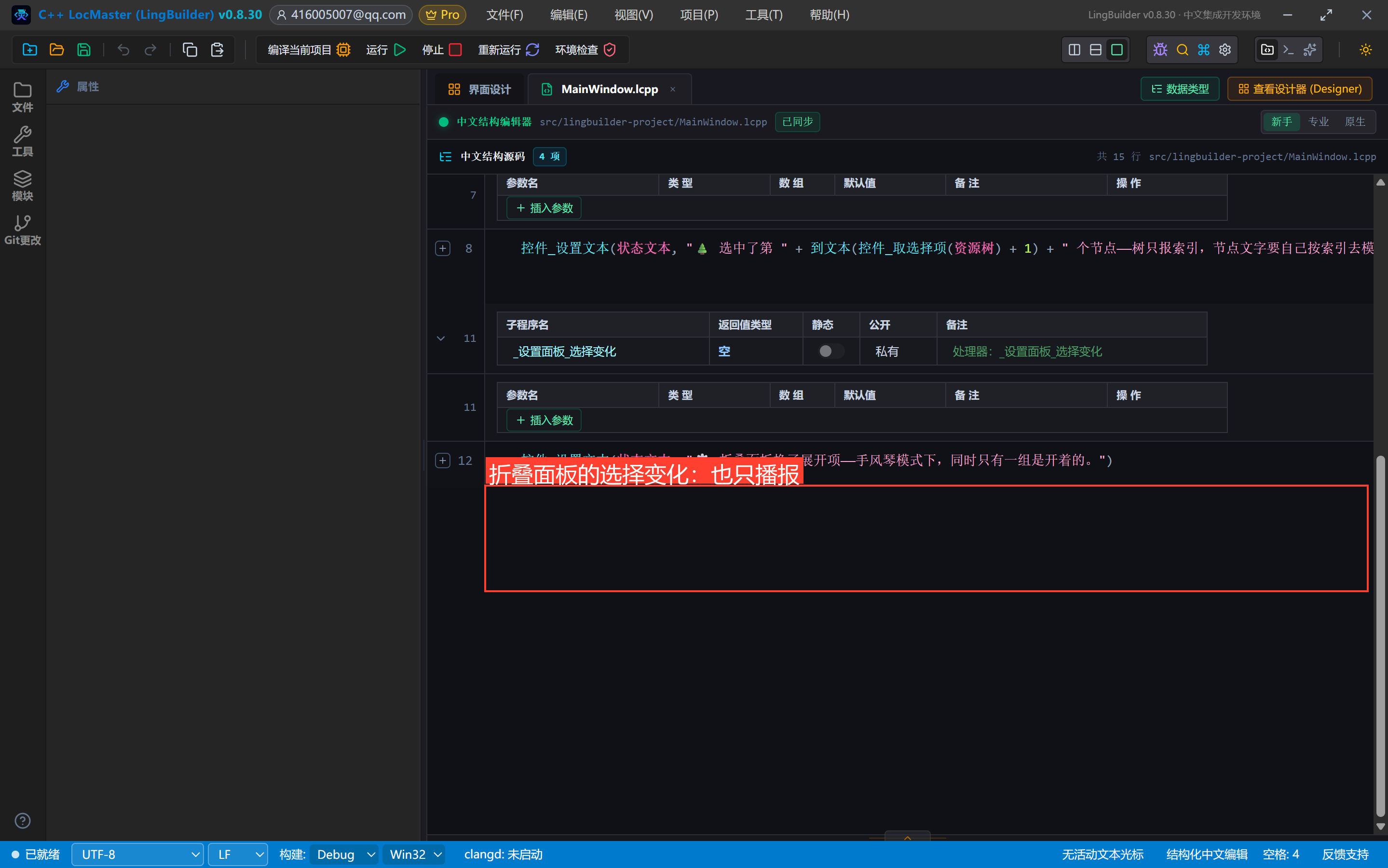The width and height of the screenshot is (1388, 868).
Task: Click the new project folder icon
Action: click(x=30, y=50)
